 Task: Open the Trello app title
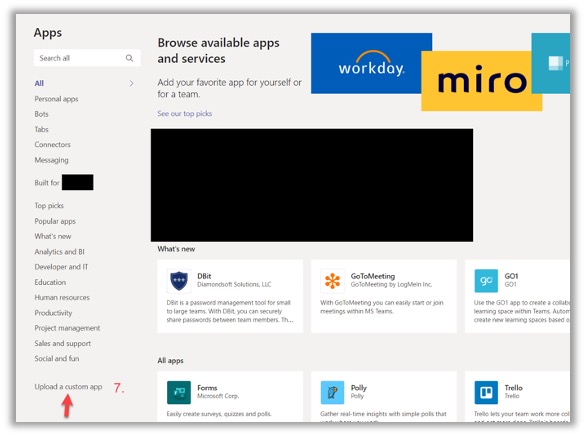(513, 388)
